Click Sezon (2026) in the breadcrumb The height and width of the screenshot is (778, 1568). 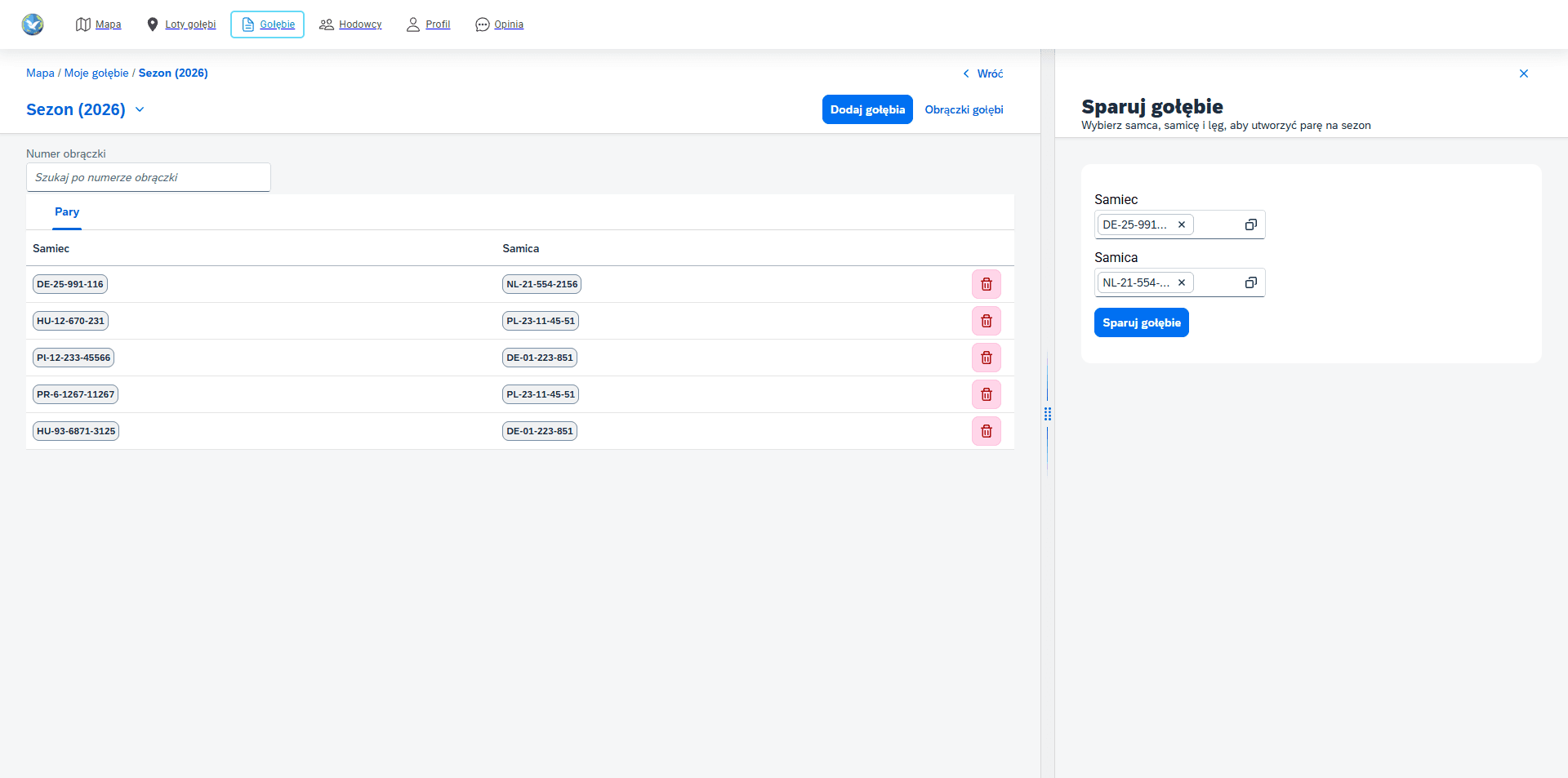(173, 73)
